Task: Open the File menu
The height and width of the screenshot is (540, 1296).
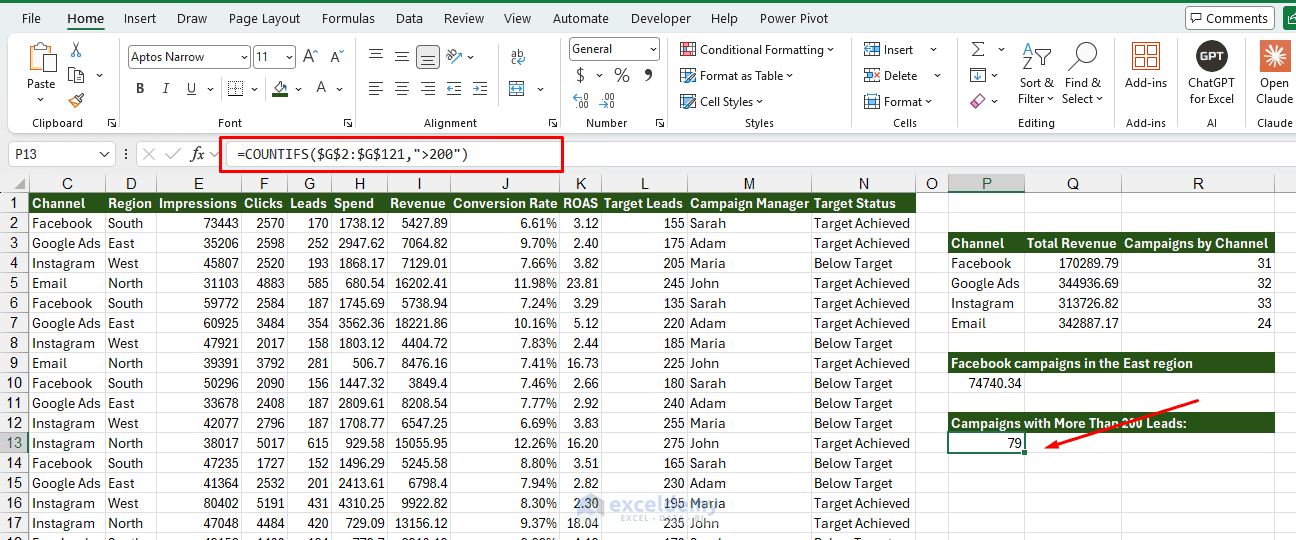Action: pyautogui.click(x=31, y=18)
